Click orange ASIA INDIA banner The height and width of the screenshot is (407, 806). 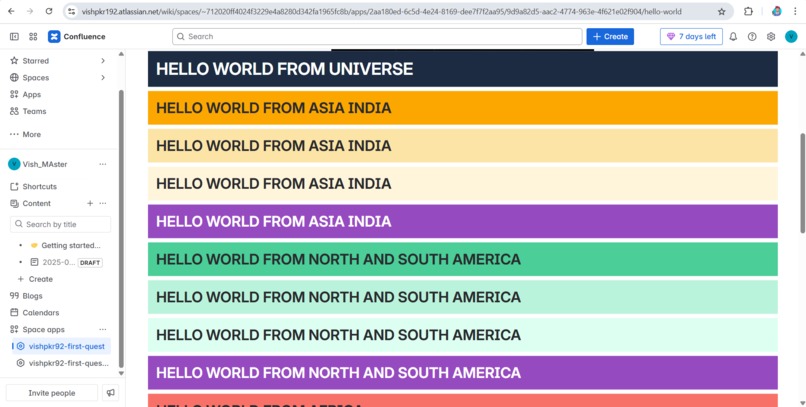pyautogui.click(x=463, y=108)
